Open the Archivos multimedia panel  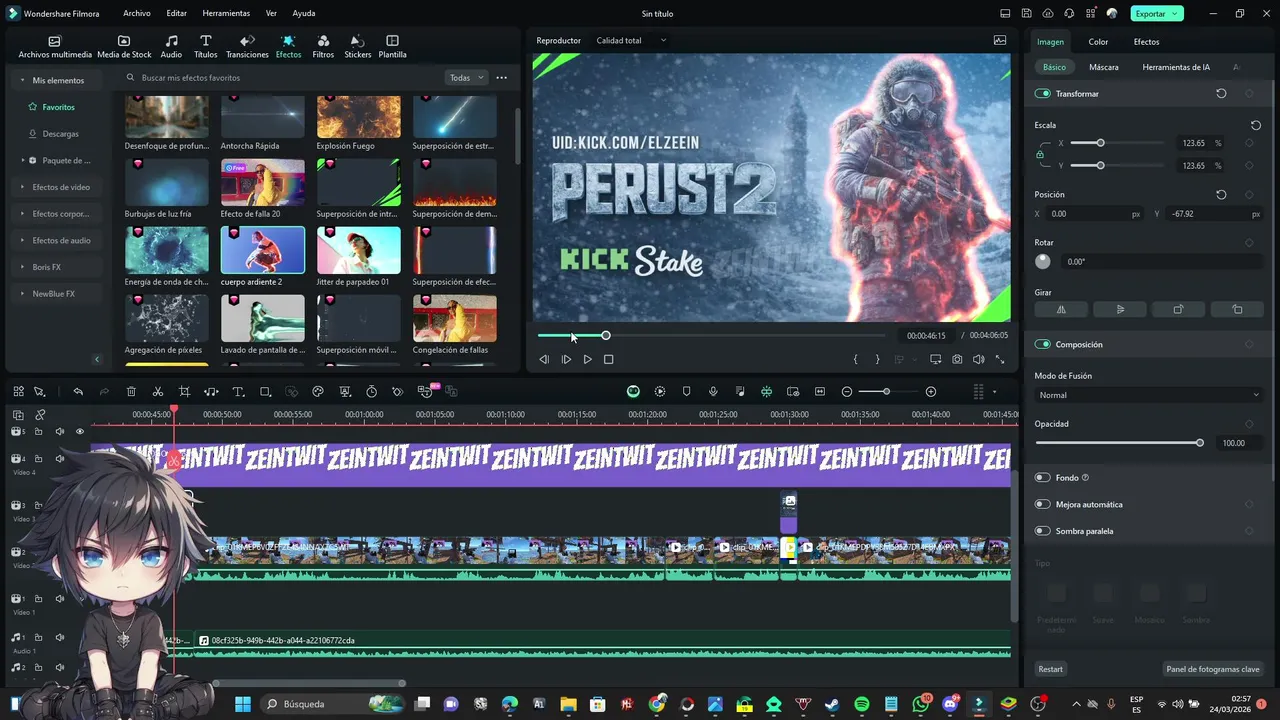click(55, 47)
